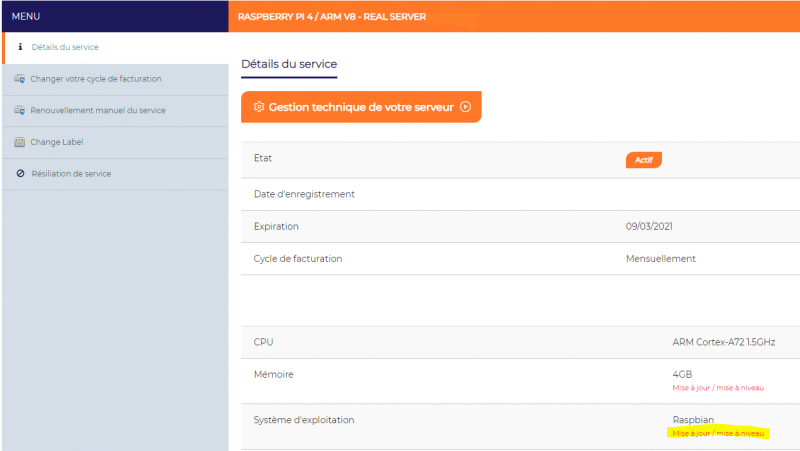Viewport: 800px width, 451px height.
Task: Click the Change Label icon
Action: (19, 142)
